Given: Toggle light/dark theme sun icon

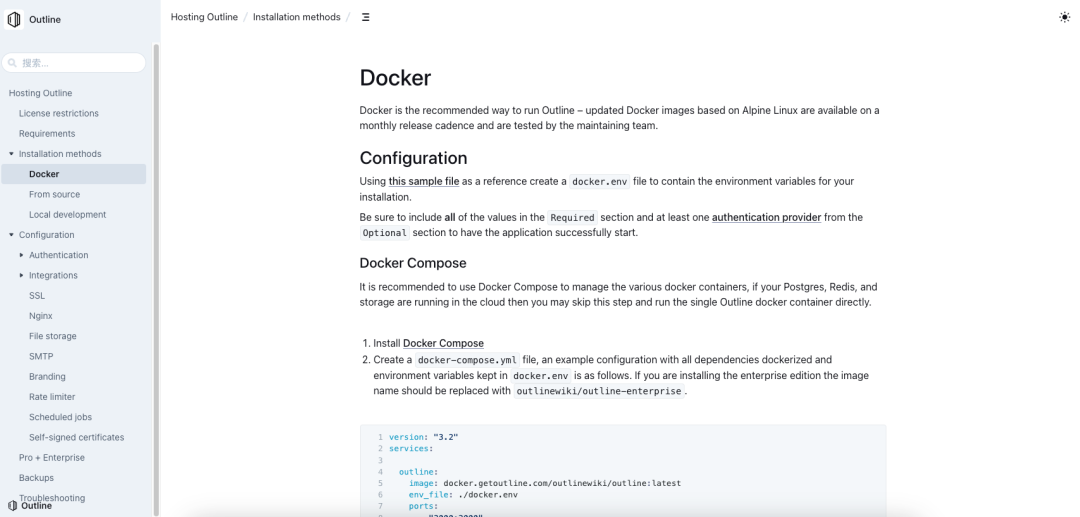Looking at the screenshot, I should point(1064,17).
